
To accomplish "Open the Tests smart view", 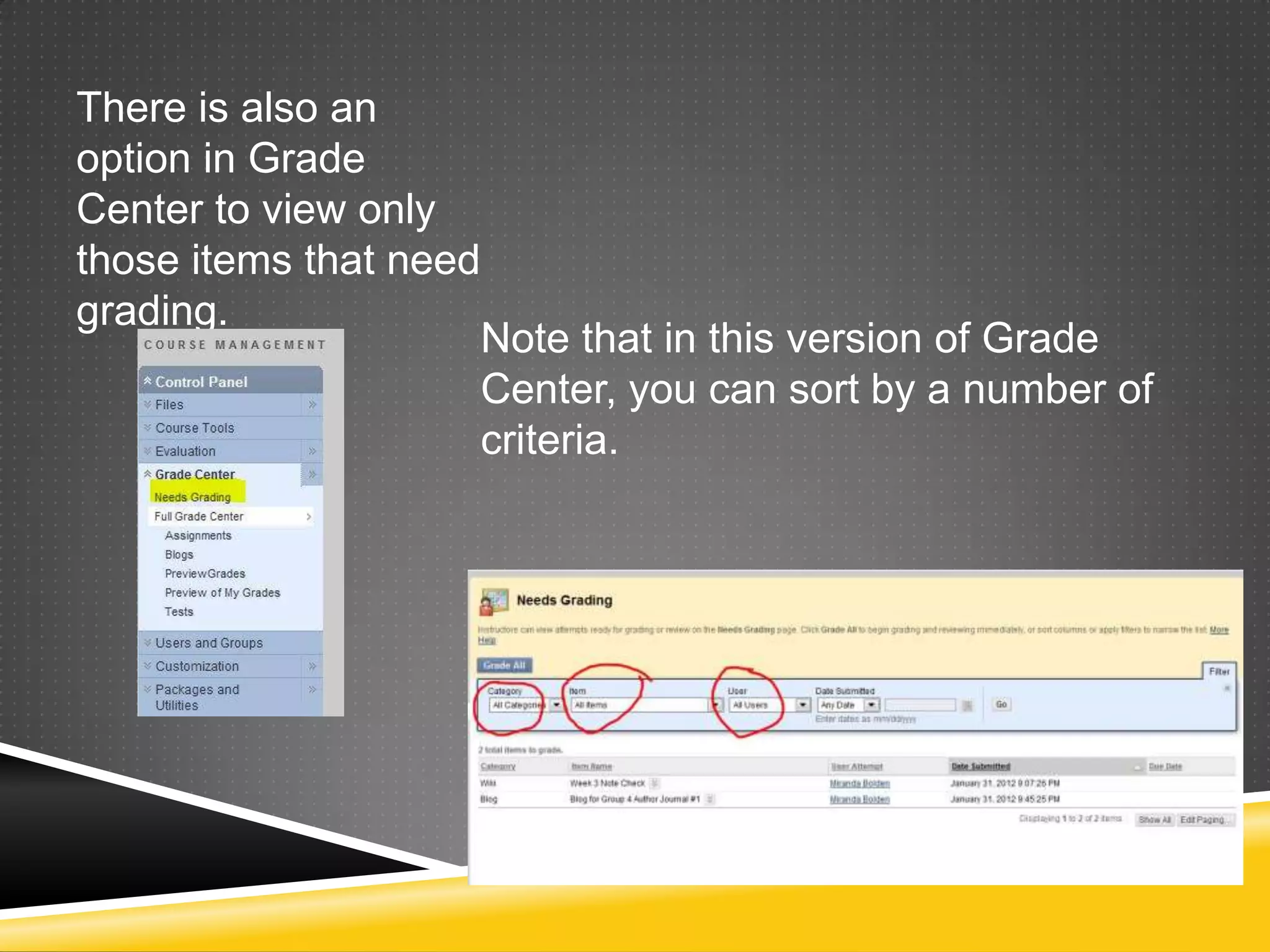I will [179, 612].
